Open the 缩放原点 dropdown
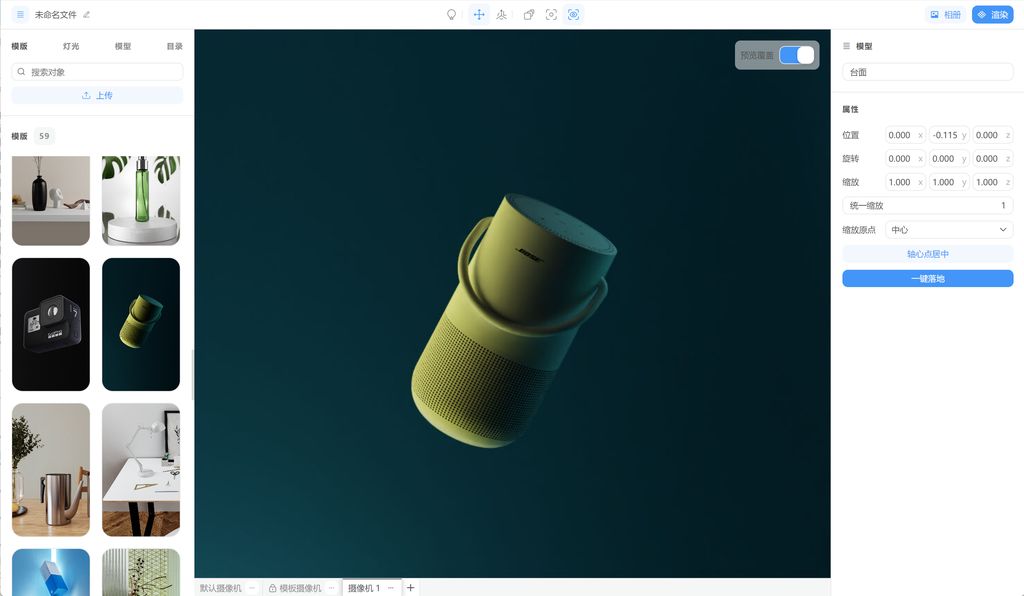This screenshot has width=1024, height=596. (948, 230)
